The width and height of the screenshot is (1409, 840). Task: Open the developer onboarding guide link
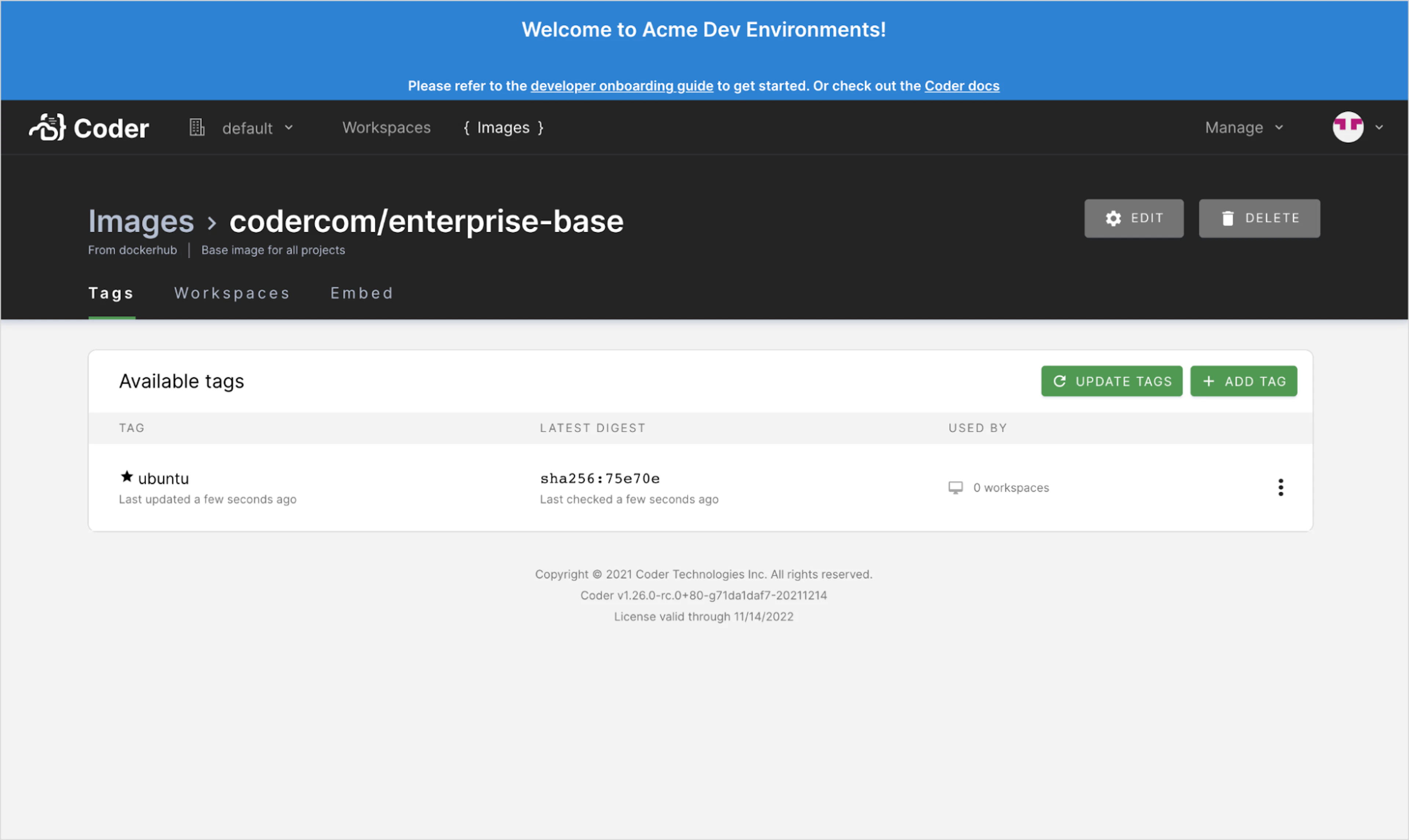click(622, 86)
